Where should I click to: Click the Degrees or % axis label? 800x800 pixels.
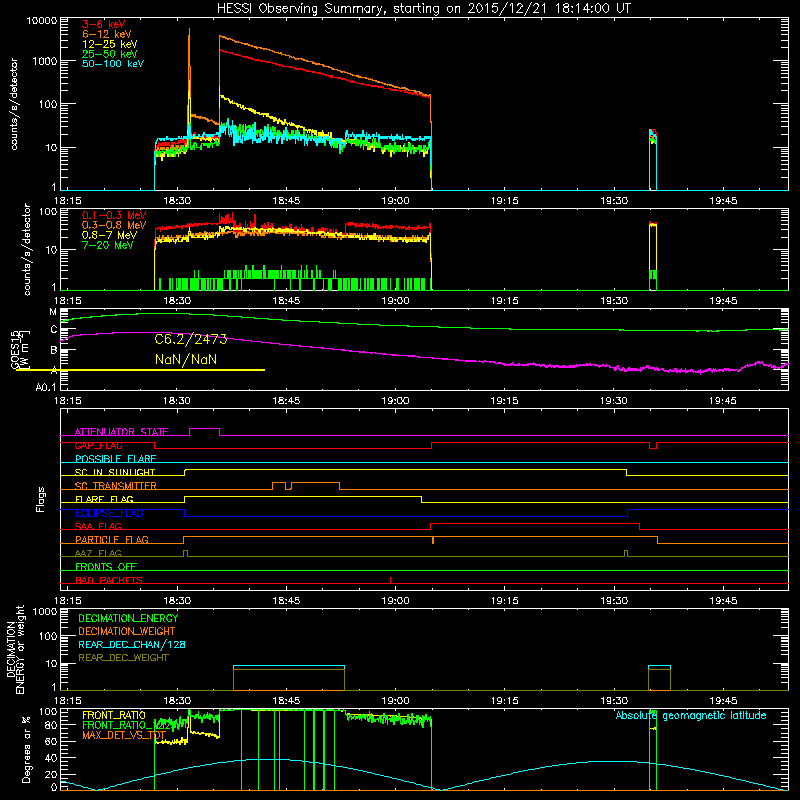click(x=26, y=750)
